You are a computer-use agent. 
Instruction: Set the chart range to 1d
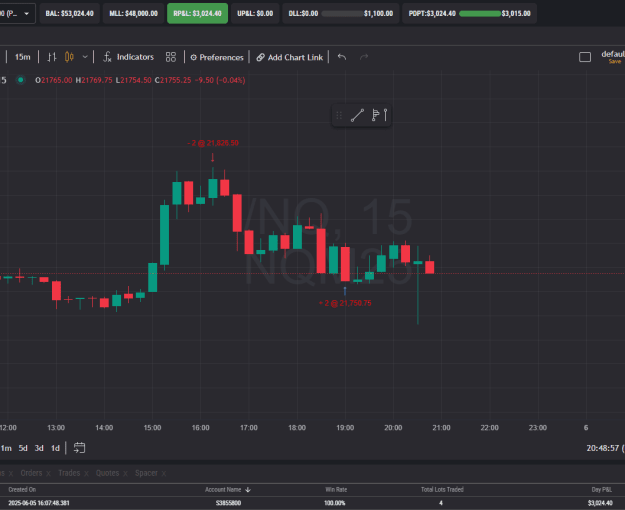click(x=55, y=448)
